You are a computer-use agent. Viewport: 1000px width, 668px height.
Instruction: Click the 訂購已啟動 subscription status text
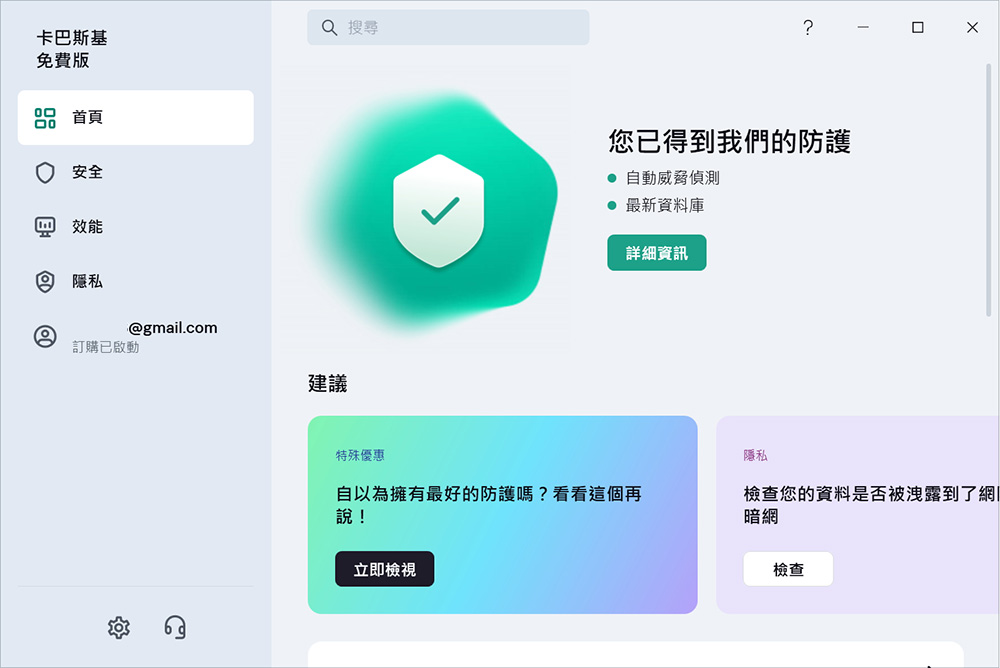(105, 347)
